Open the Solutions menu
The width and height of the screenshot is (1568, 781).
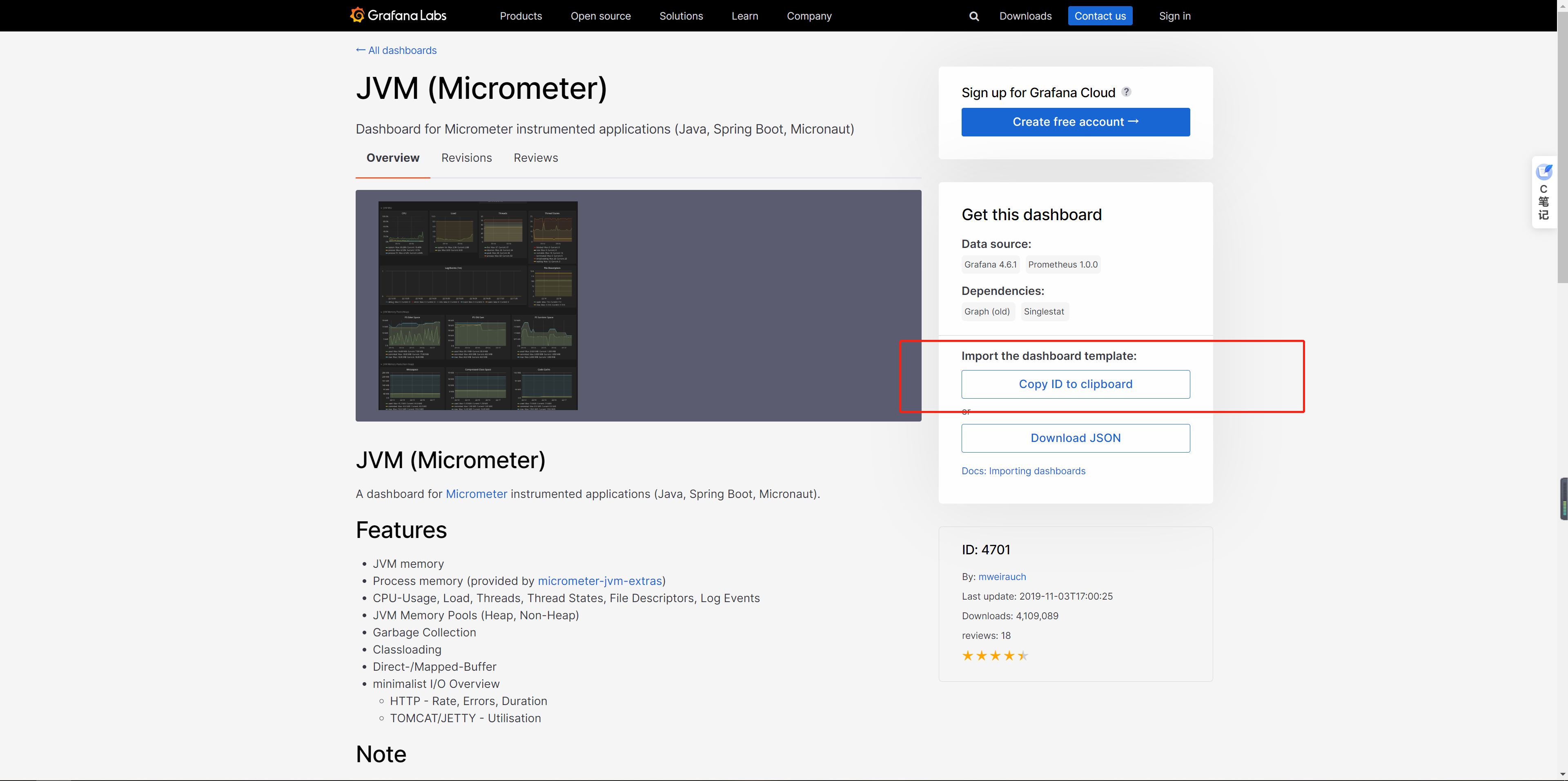[x=681, y=16]
